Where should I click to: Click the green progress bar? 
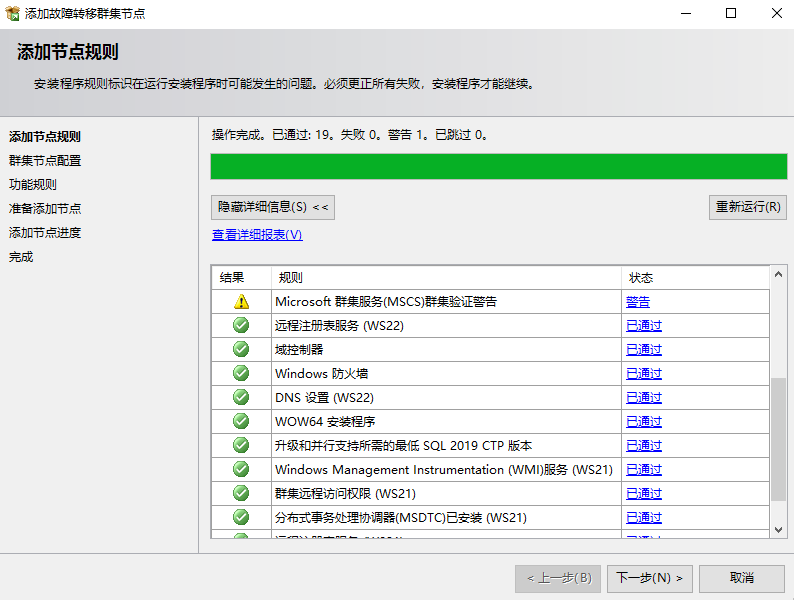point(498,166)
